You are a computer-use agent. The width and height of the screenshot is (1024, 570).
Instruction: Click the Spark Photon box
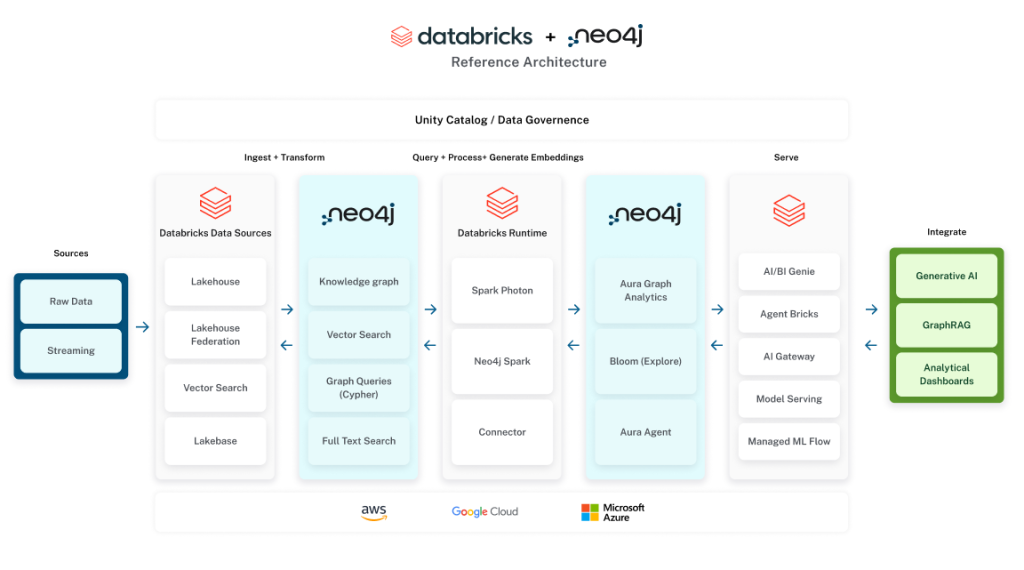coord(502,291)
